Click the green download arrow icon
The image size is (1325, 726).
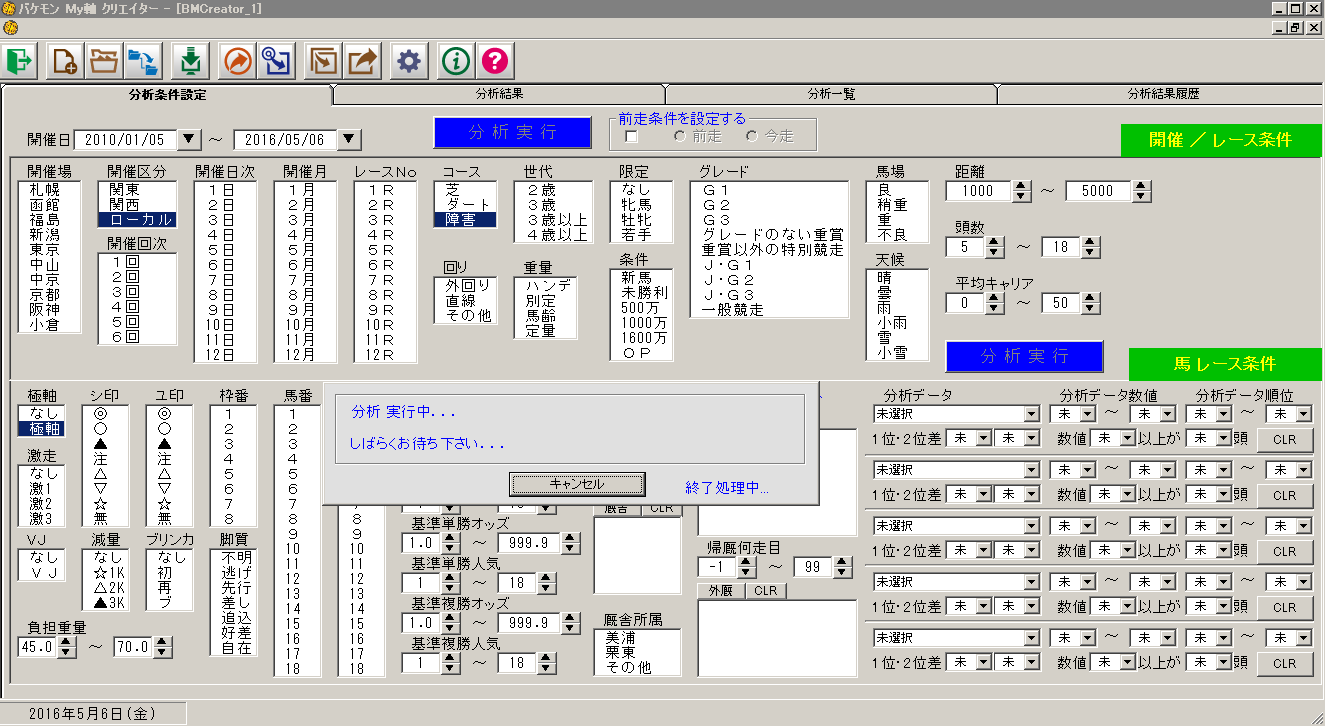(190, 61)
